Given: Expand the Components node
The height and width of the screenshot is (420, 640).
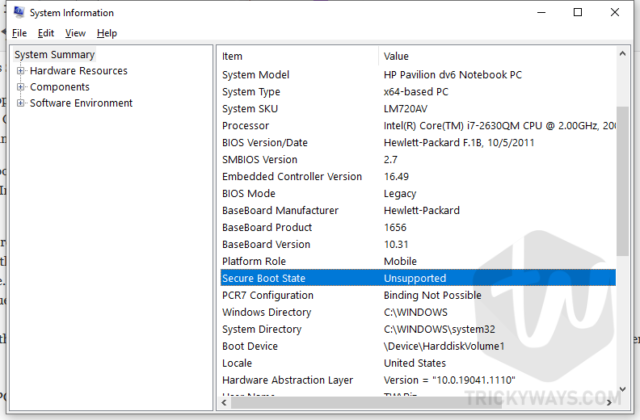Looking at the screenshot, I should tap(20, 87).
